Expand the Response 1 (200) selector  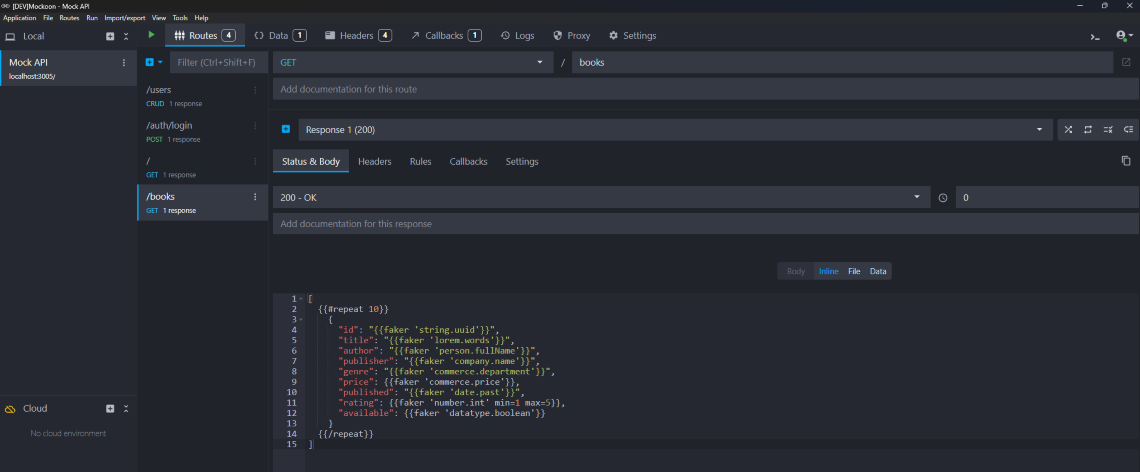662,130
